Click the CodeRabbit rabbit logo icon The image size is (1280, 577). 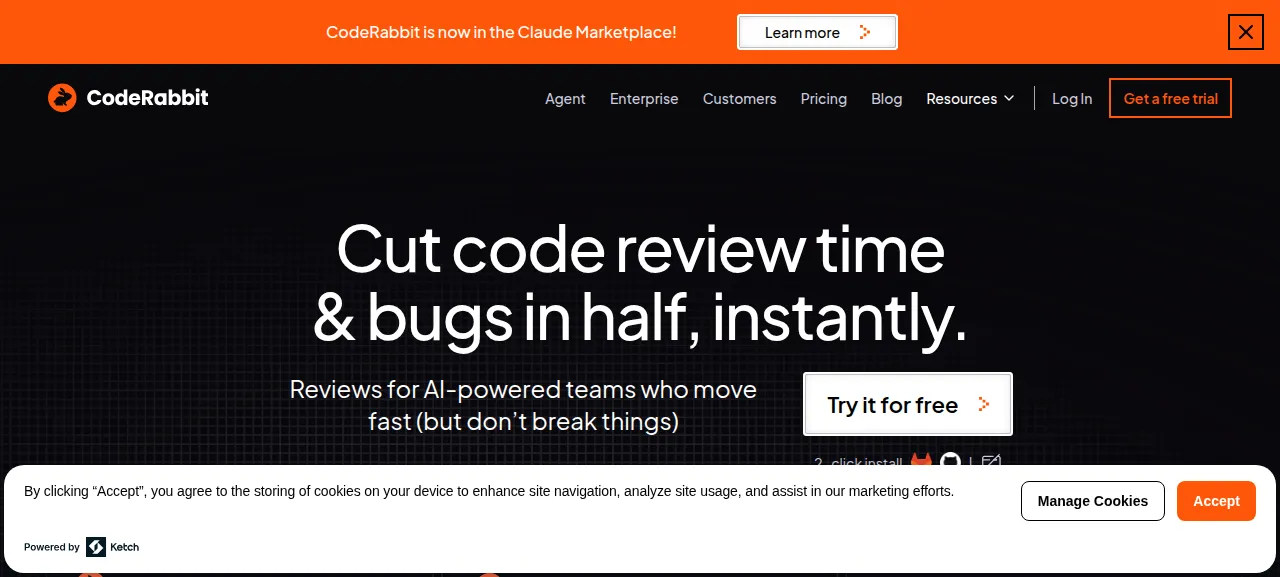pos(62,98)
